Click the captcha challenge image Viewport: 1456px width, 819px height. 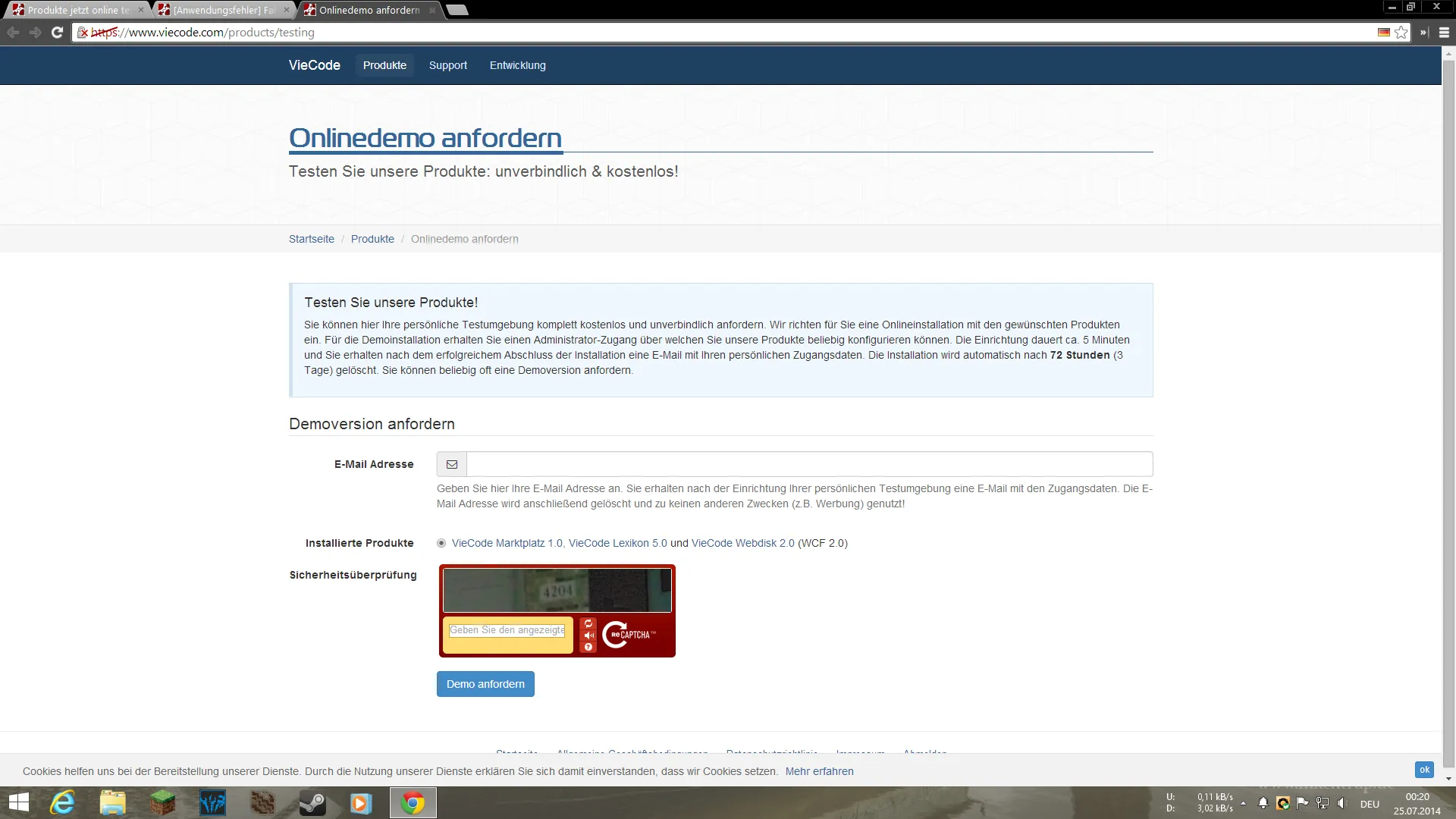557,590
